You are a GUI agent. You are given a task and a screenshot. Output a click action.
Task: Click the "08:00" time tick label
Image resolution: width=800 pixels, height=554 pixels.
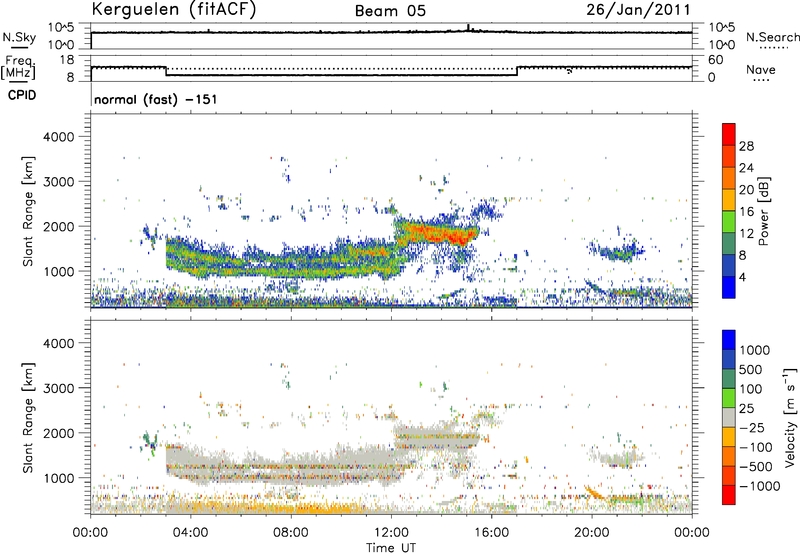pyautogui.click(x=291, y=533)
